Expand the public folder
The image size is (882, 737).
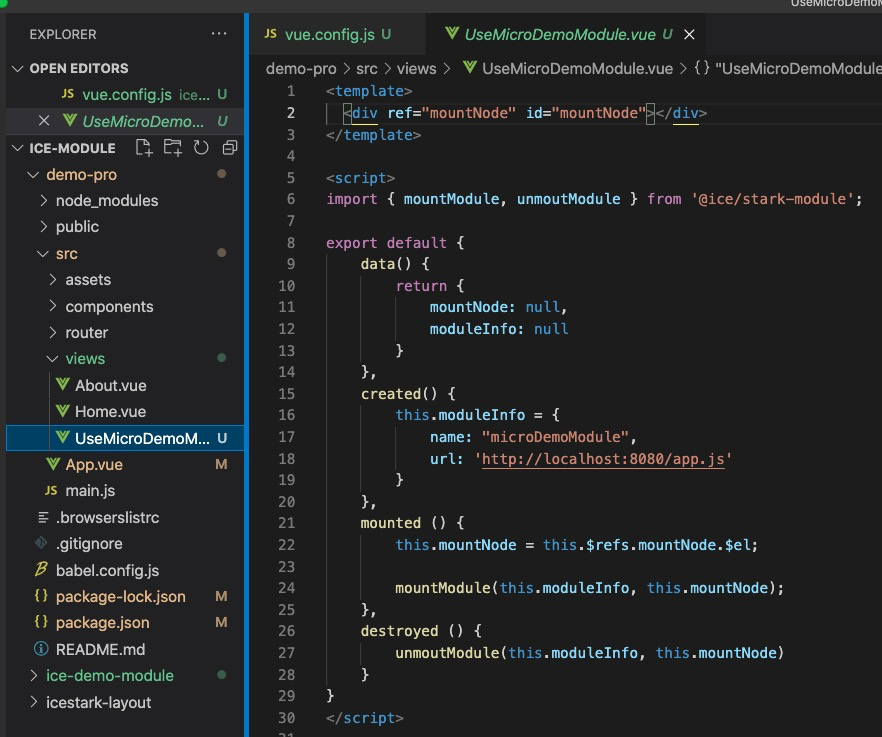(x=43, y=226)
